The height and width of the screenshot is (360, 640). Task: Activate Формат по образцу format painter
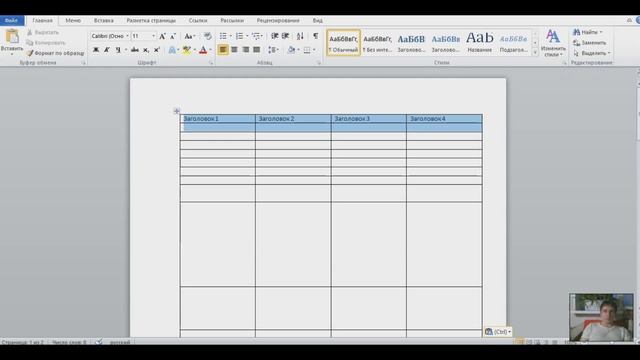tap(55, 53)
